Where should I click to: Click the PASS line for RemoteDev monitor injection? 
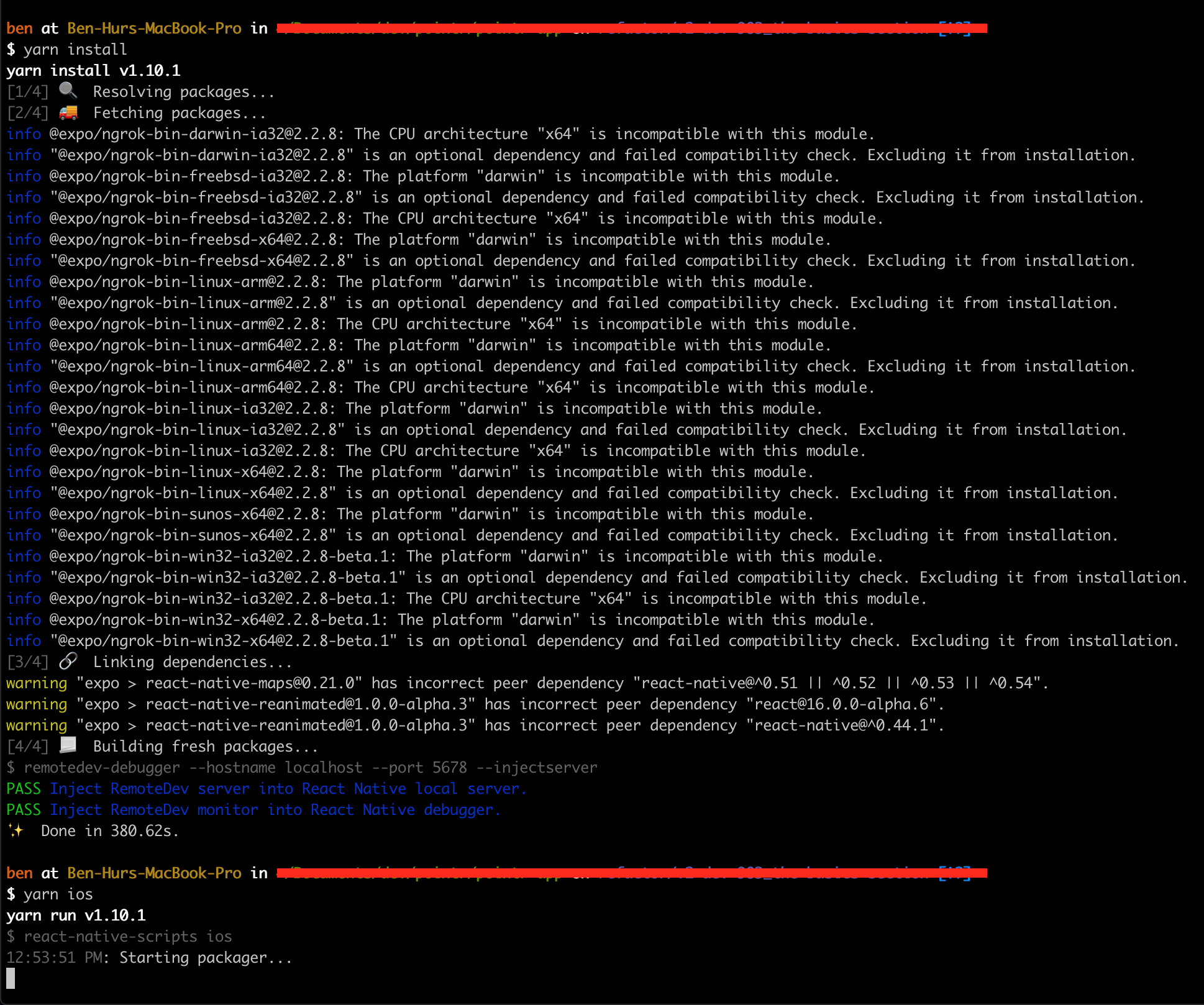point(253,810)
